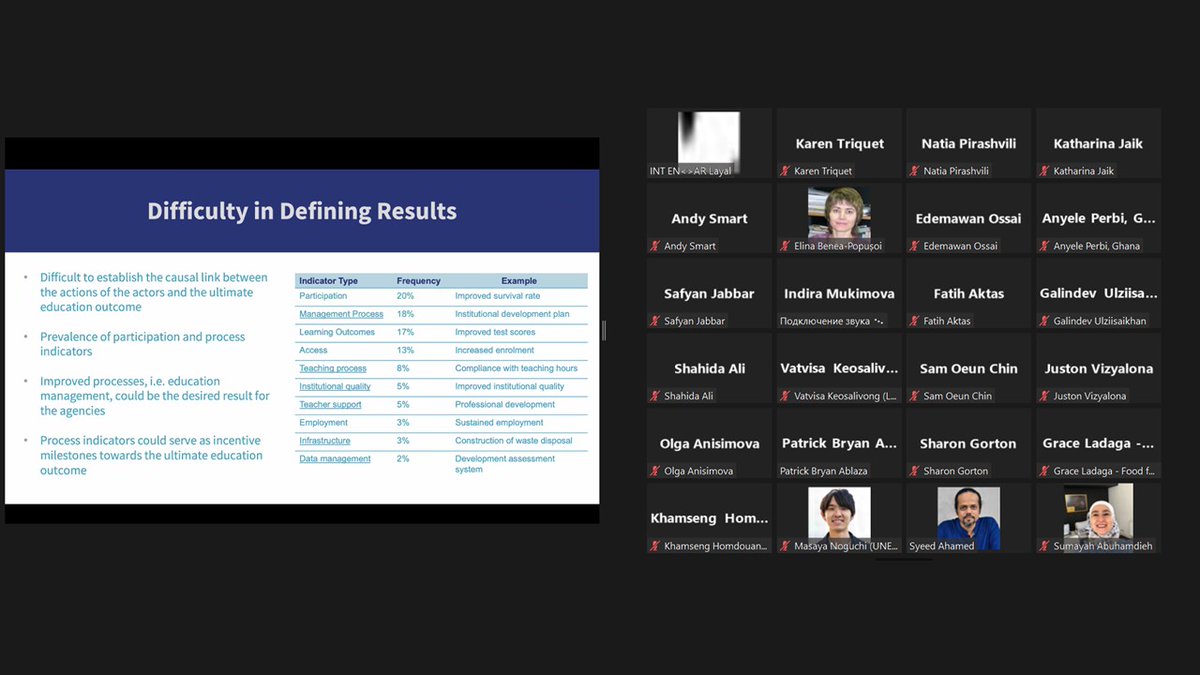Open the Data management link in the table
The height and width of the screenshot is (675, 1200).
coord(335,458)
